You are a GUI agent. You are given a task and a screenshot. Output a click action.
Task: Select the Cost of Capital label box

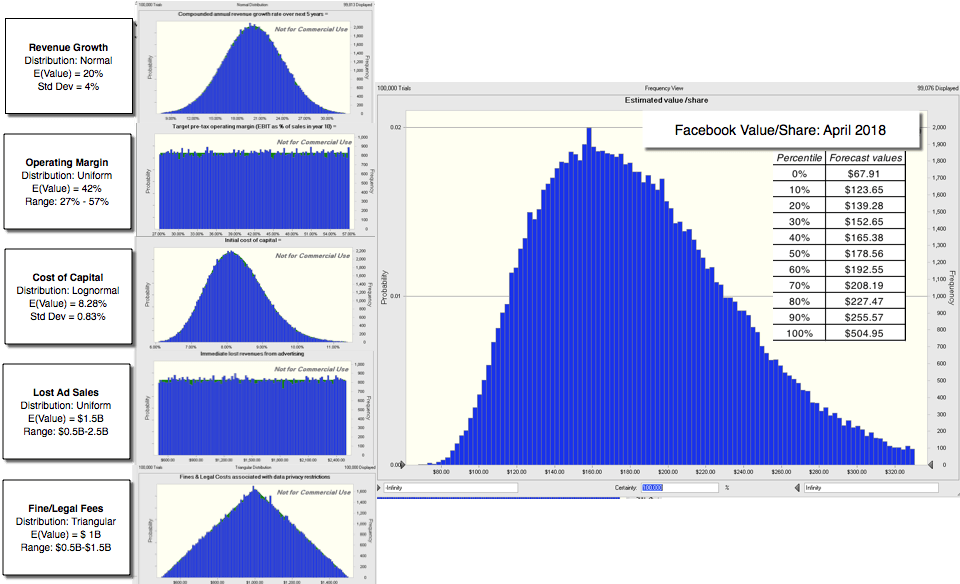pyautogui.click(x=68, y=296)
